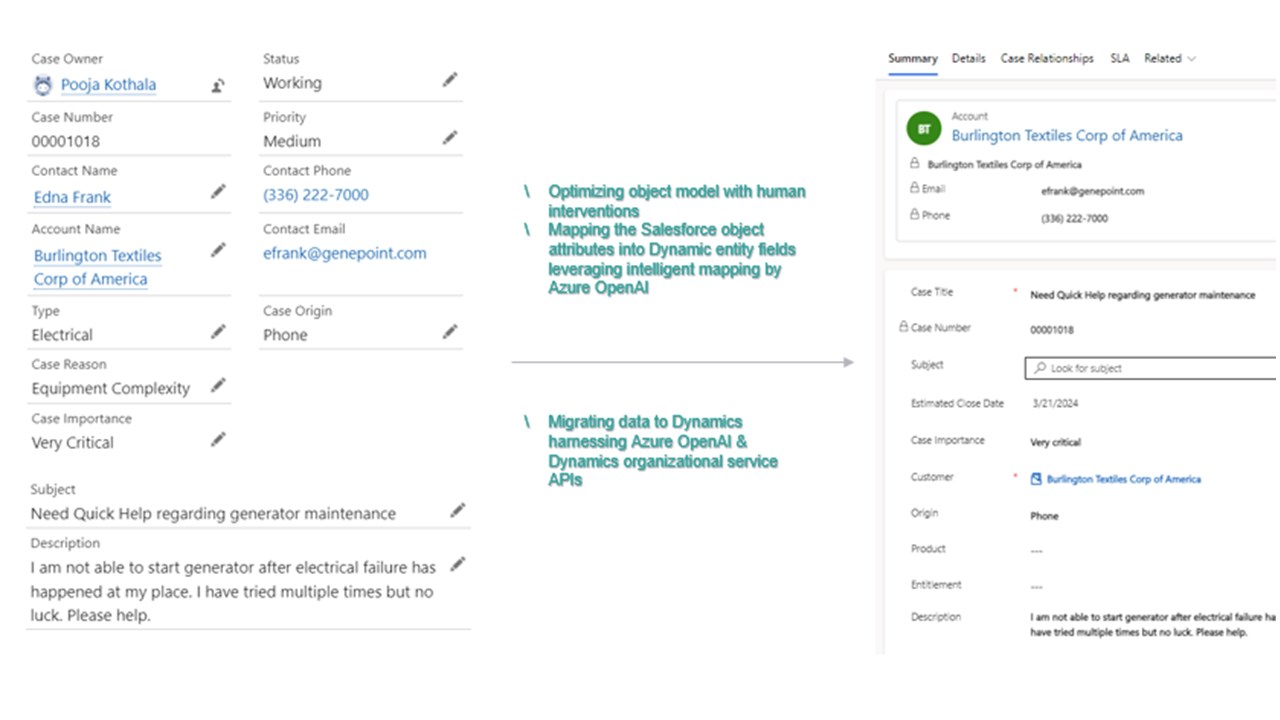Click the efrank@genepoint.com contact email link

(x=345, y=253)
